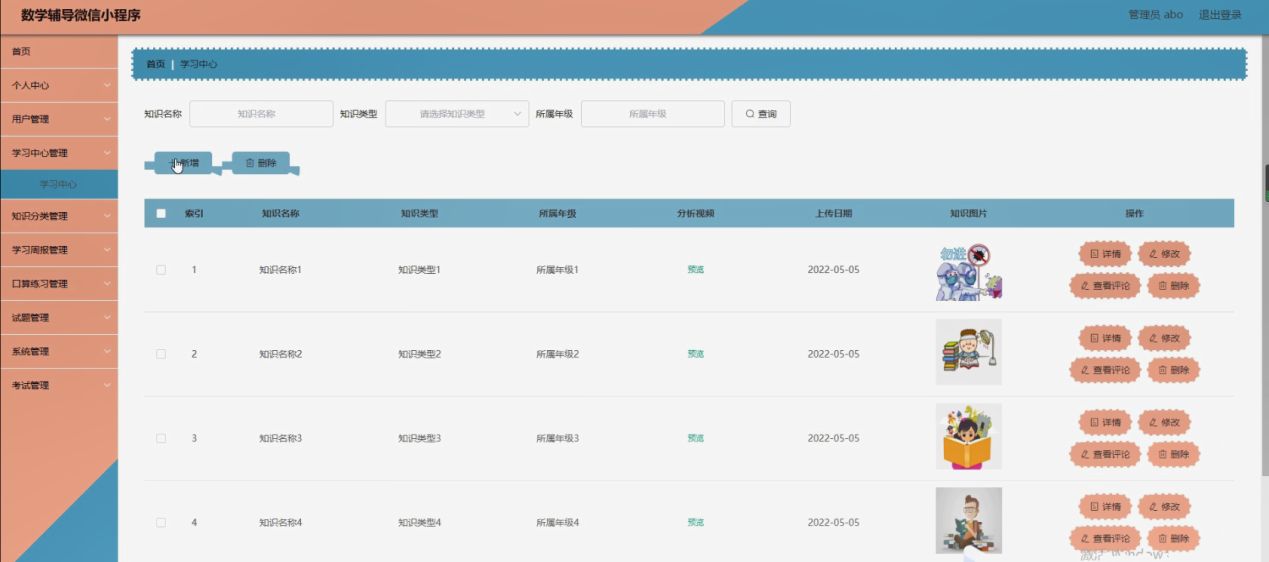Open 详情 for row 知识名称4
The height and width of the screenshot is (562, 1269).
click(1105, 507)
